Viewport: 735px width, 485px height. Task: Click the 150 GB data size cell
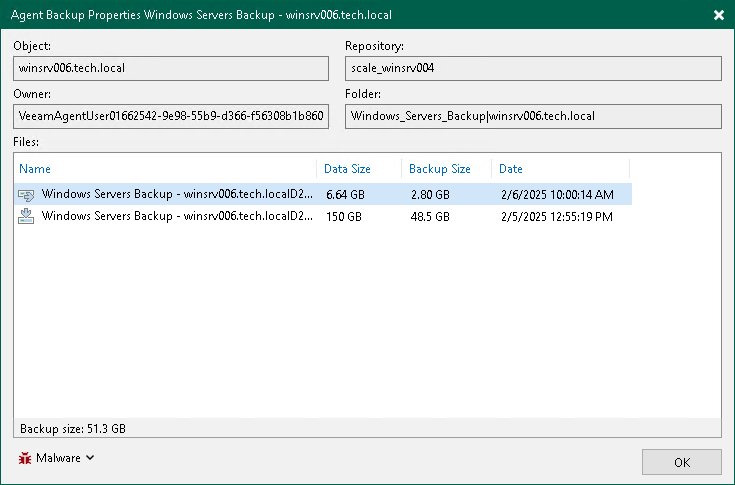click(x=344, y=216)
